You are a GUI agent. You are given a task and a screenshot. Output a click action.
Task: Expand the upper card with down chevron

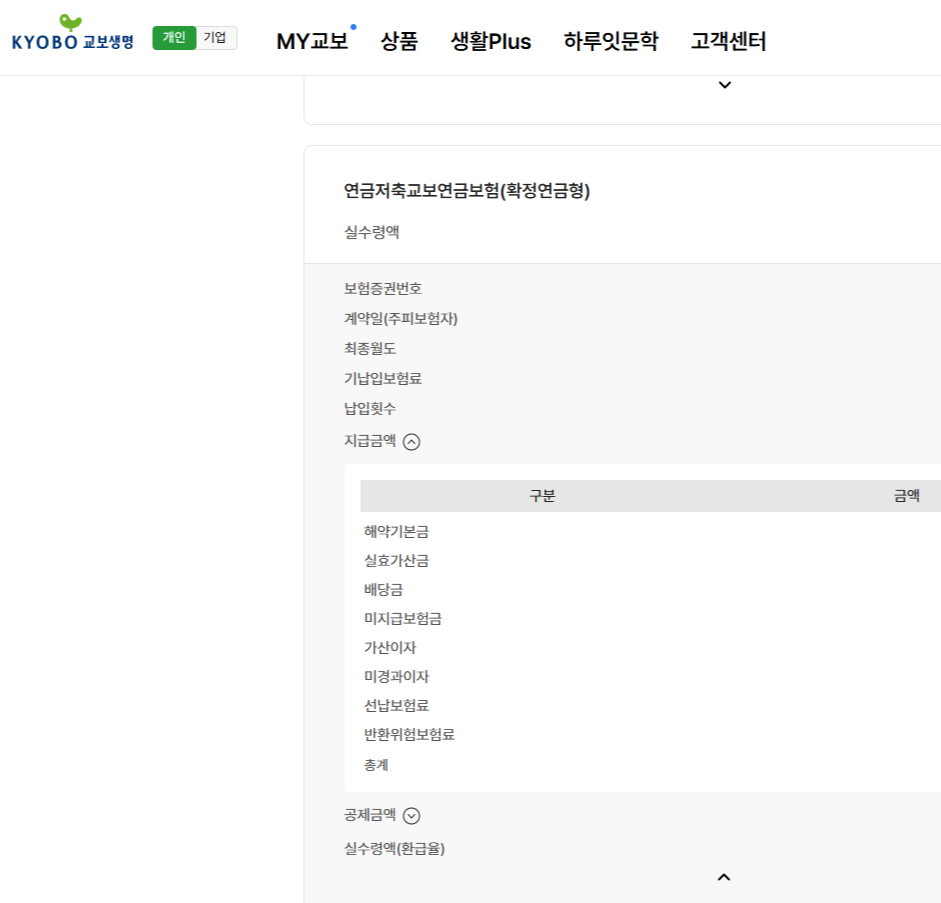(725, 85)
